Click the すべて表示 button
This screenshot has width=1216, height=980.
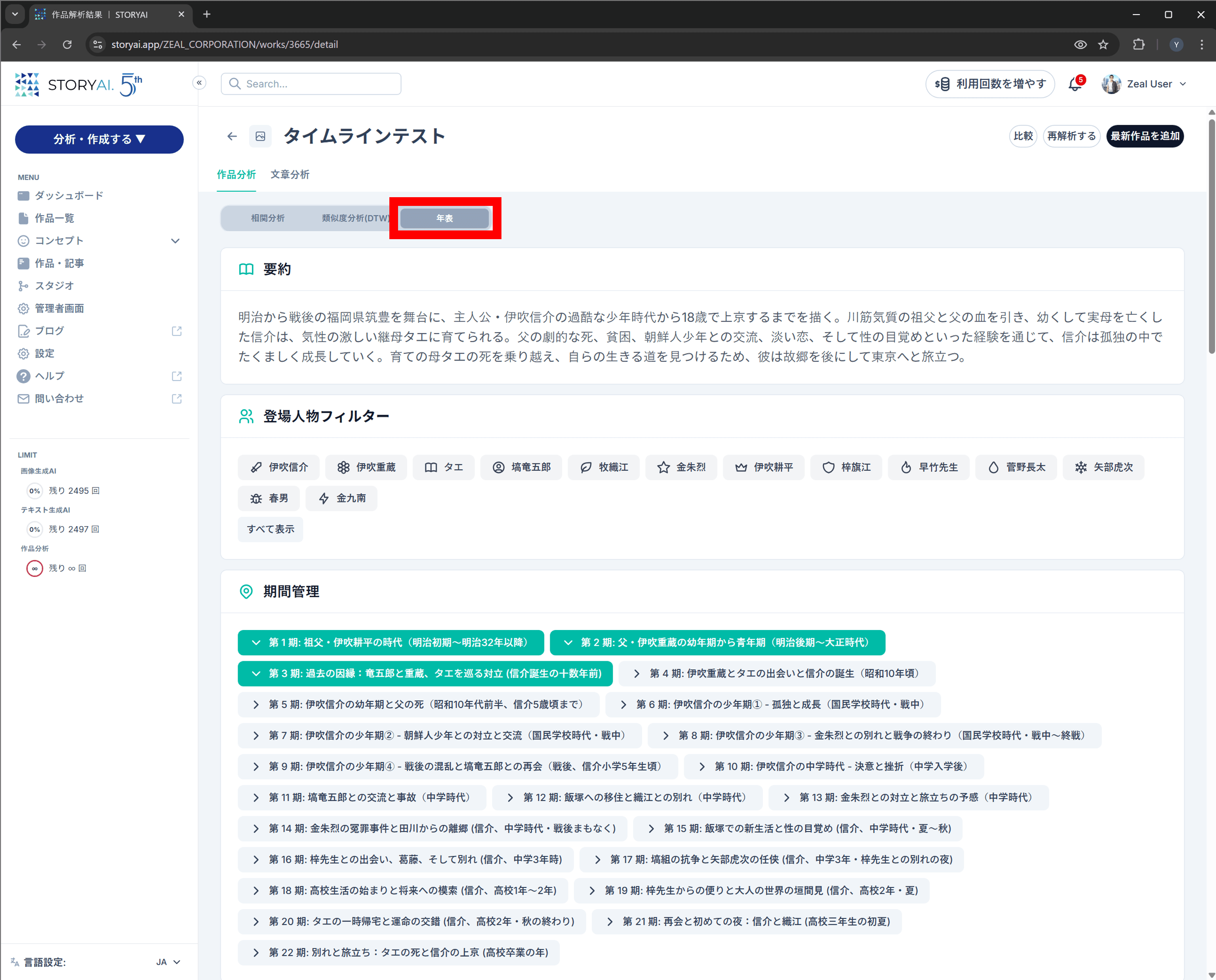click(271, 529)
